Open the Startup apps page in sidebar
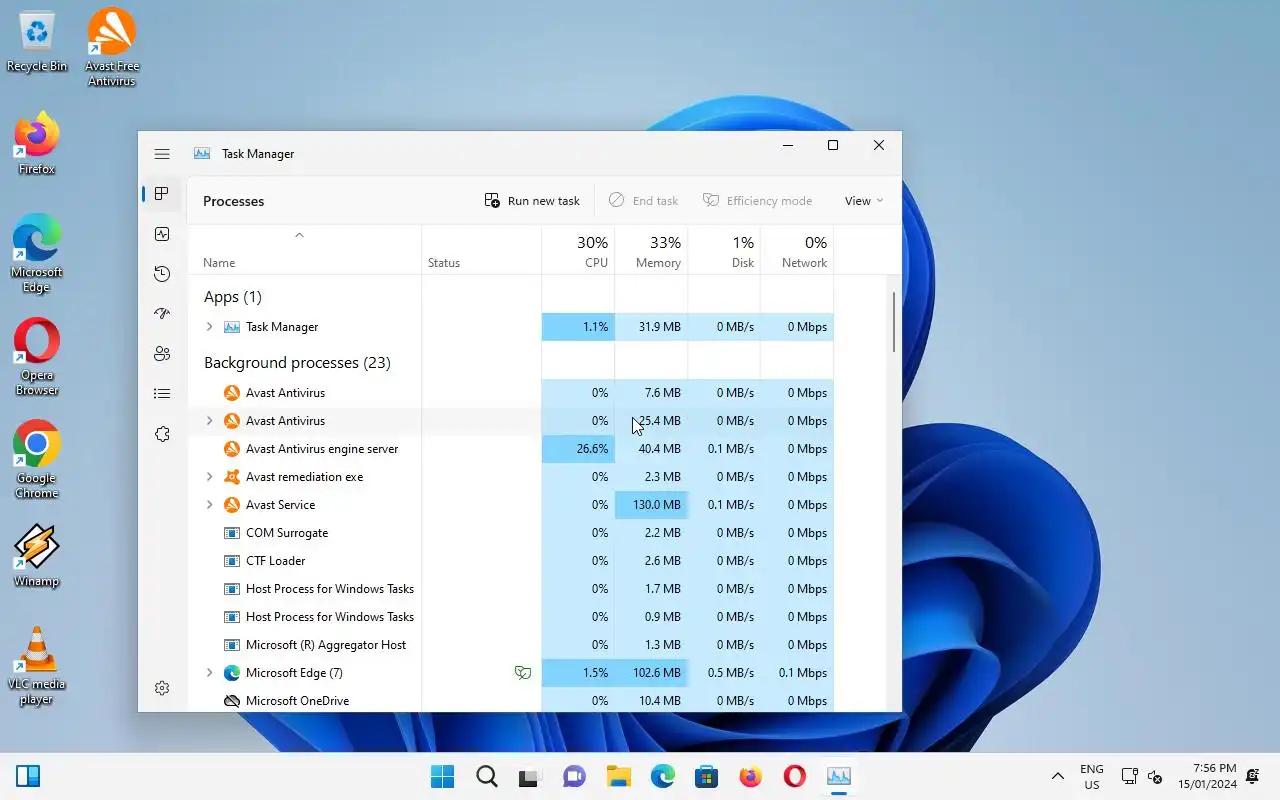 point(162,314)
